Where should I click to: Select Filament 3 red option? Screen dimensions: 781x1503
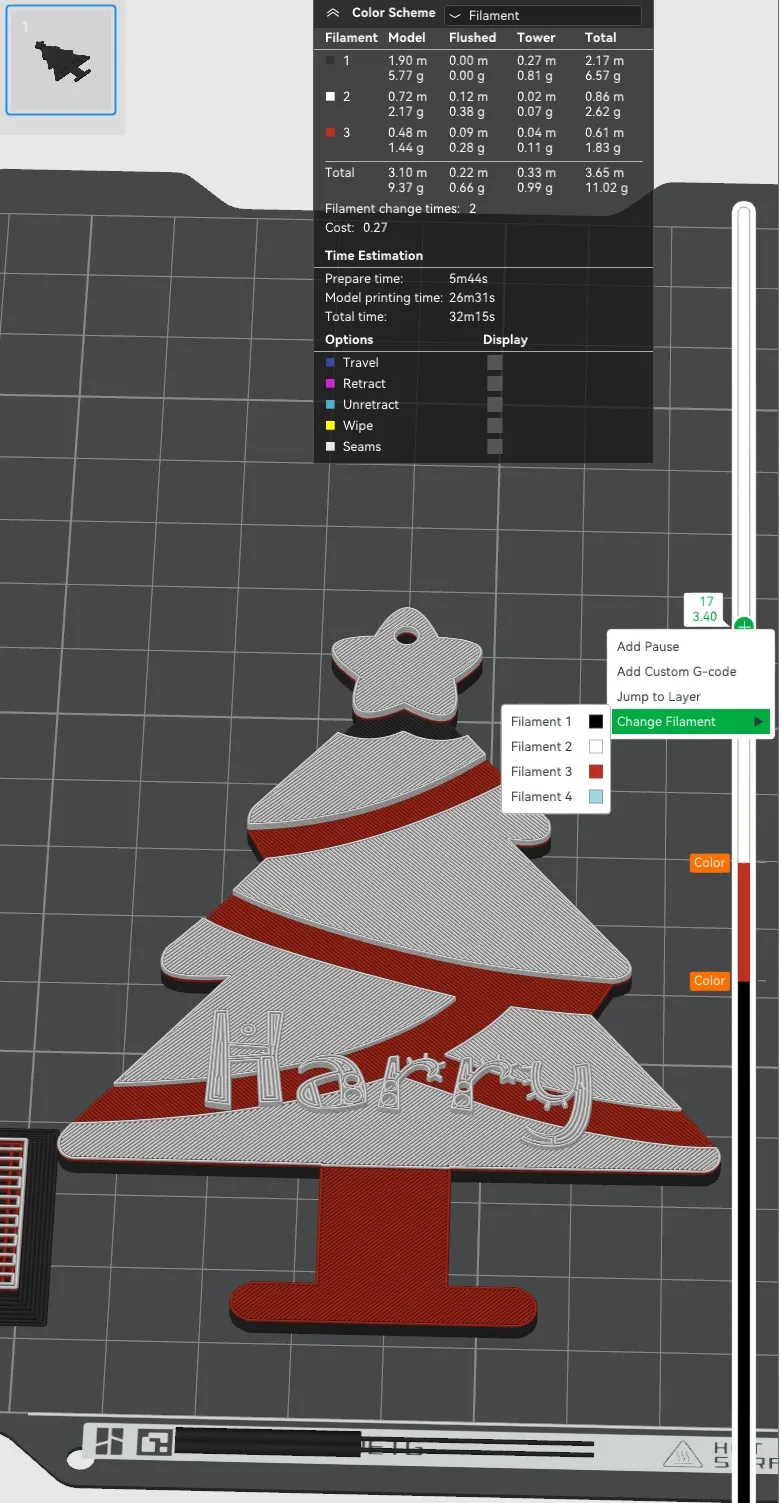(x=555, y=772)
